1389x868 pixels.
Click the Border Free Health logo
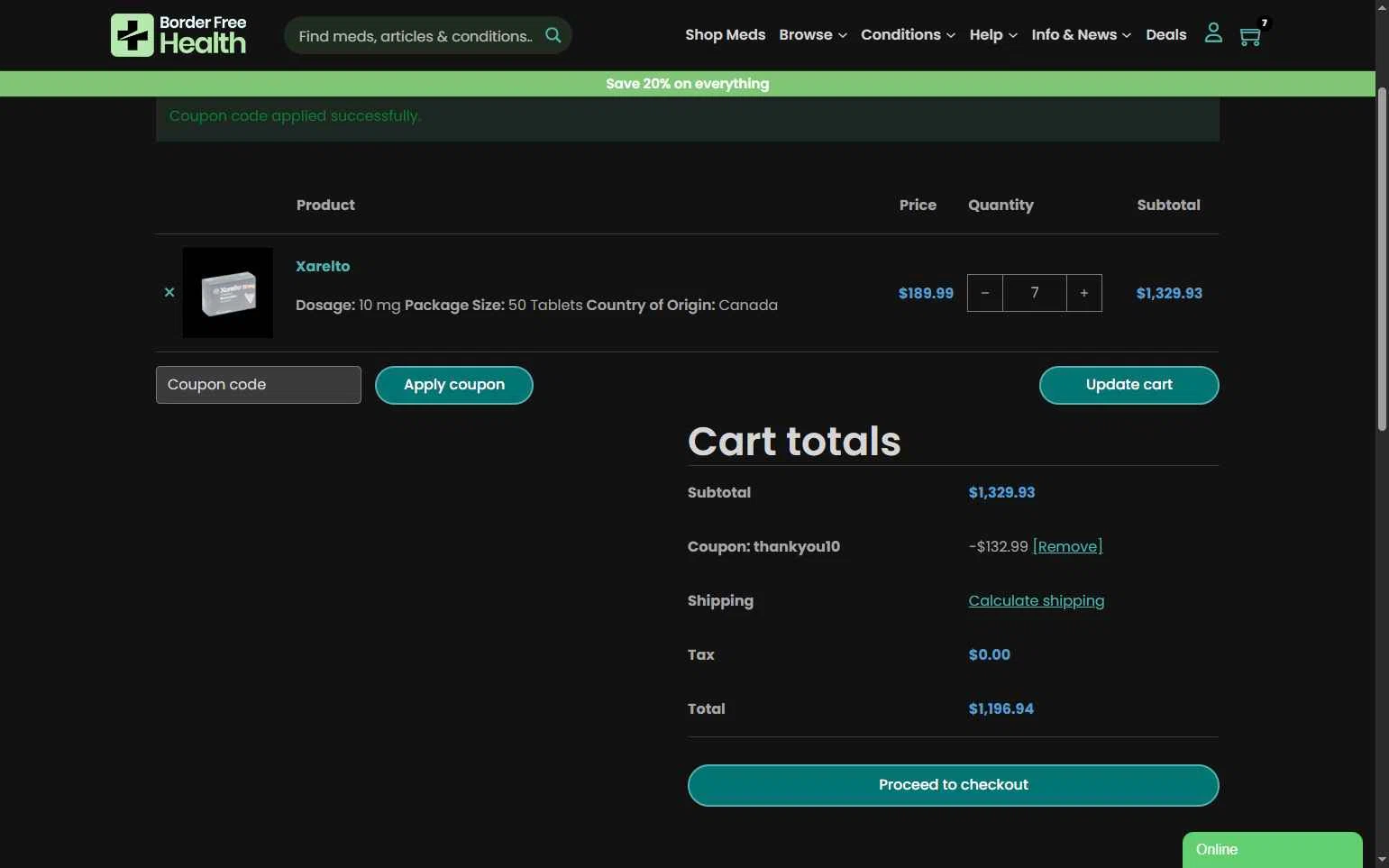178,35
